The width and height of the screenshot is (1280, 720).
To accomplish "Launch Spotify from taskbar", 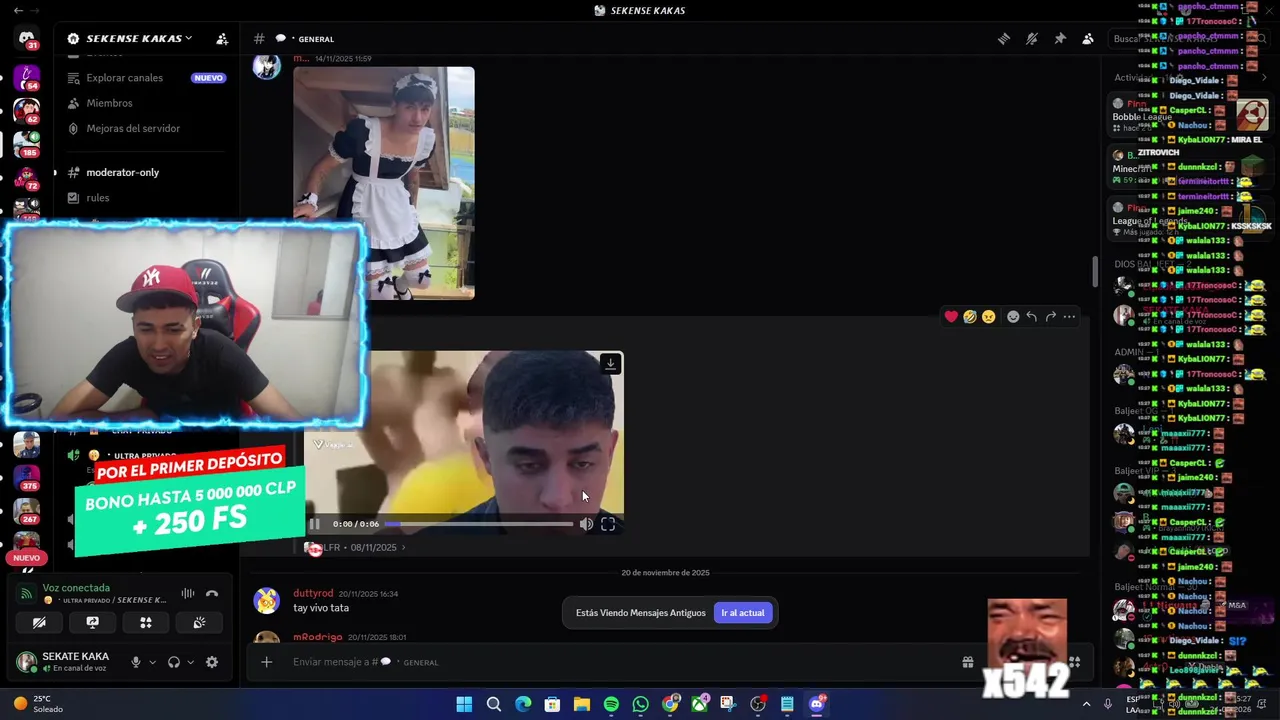I will click(x=611, y=704).
